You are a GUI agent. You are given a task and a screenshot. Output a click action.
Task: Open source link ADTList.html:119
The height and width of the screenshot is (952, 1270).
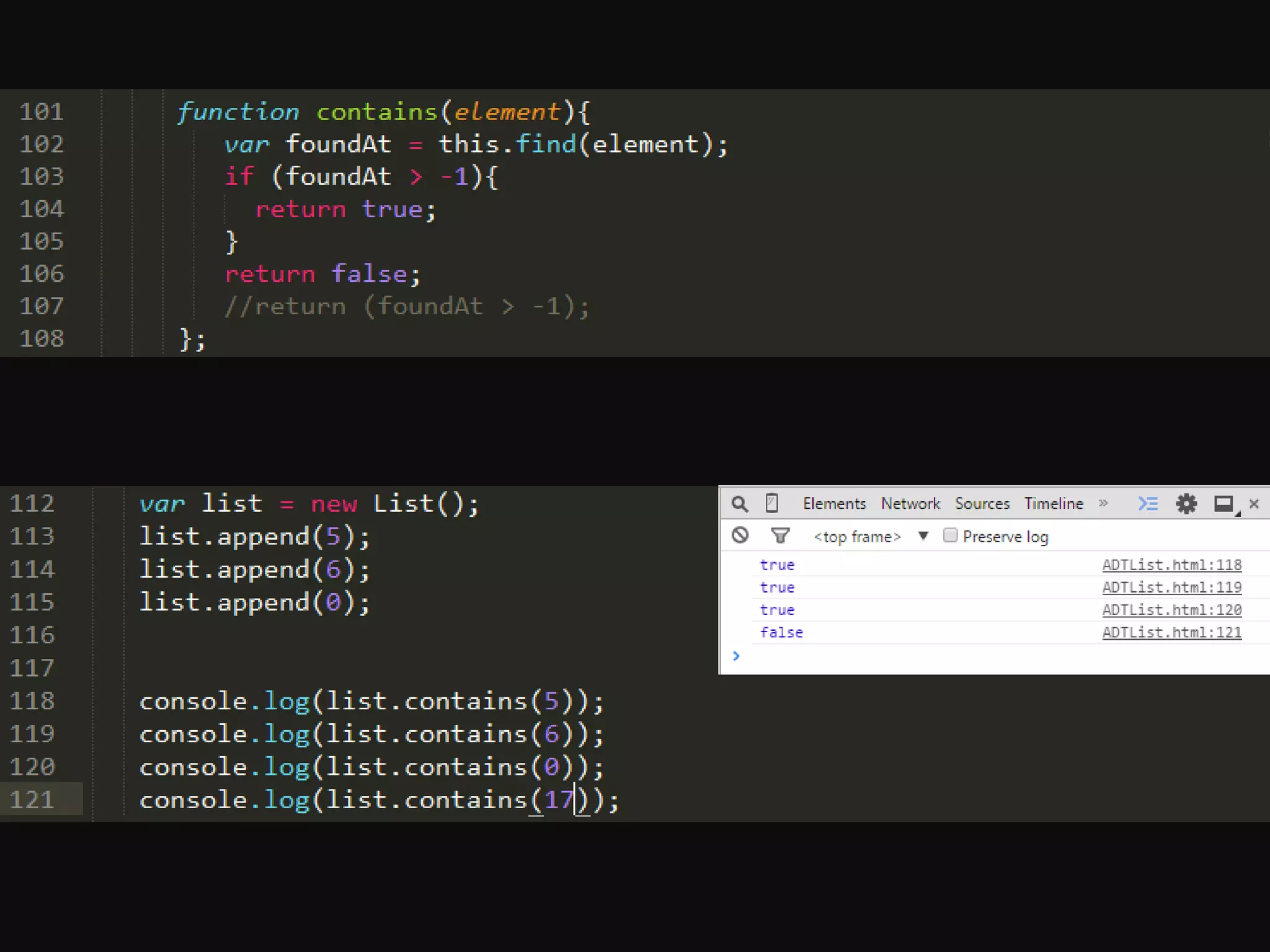pos(1171,588)
